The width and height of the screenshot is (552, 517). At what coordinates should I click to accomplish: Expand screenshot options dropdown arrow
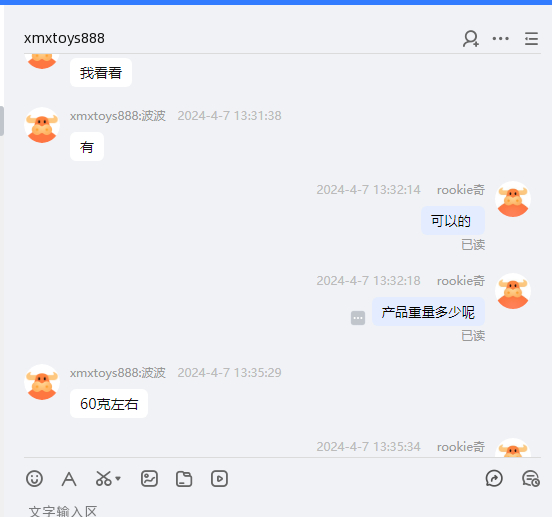(x=118, y=479)
